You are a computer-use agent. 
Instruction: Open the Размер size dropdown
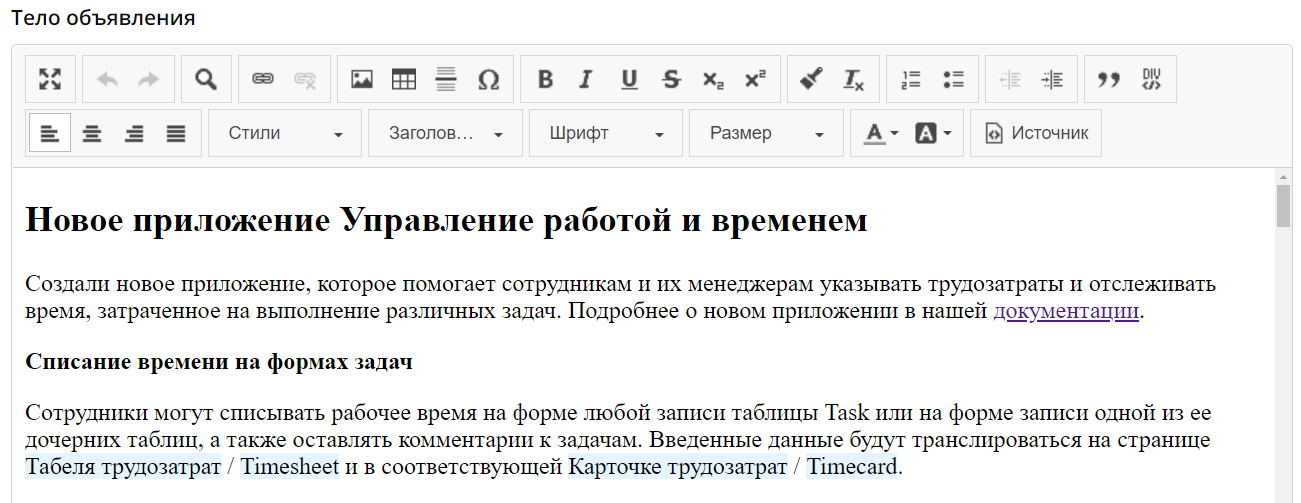pyautogui.click(x=766, y=134)
